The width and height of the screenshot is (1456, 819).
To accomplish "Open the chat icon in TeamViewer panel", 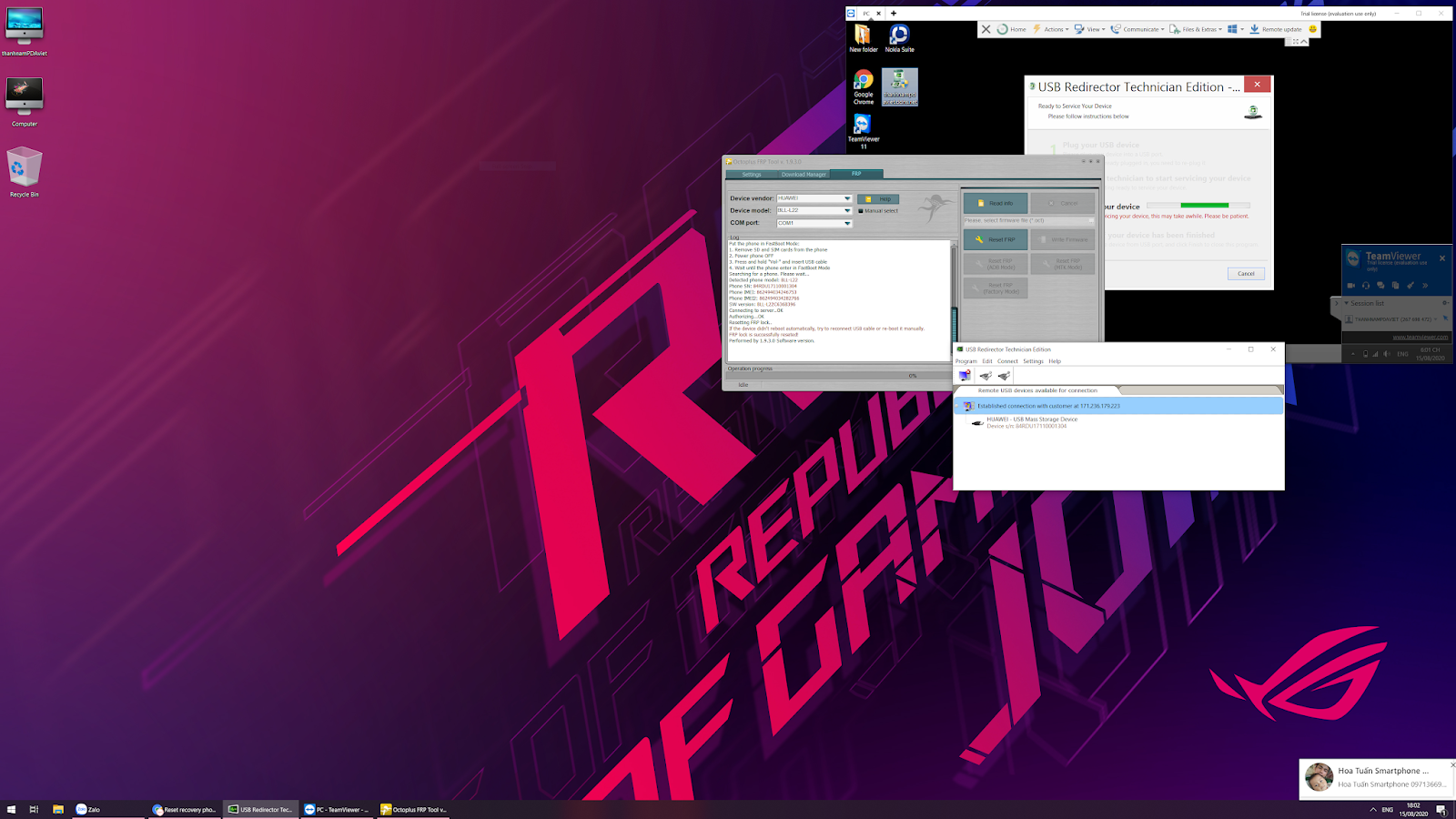I will tap(1380, 285).
